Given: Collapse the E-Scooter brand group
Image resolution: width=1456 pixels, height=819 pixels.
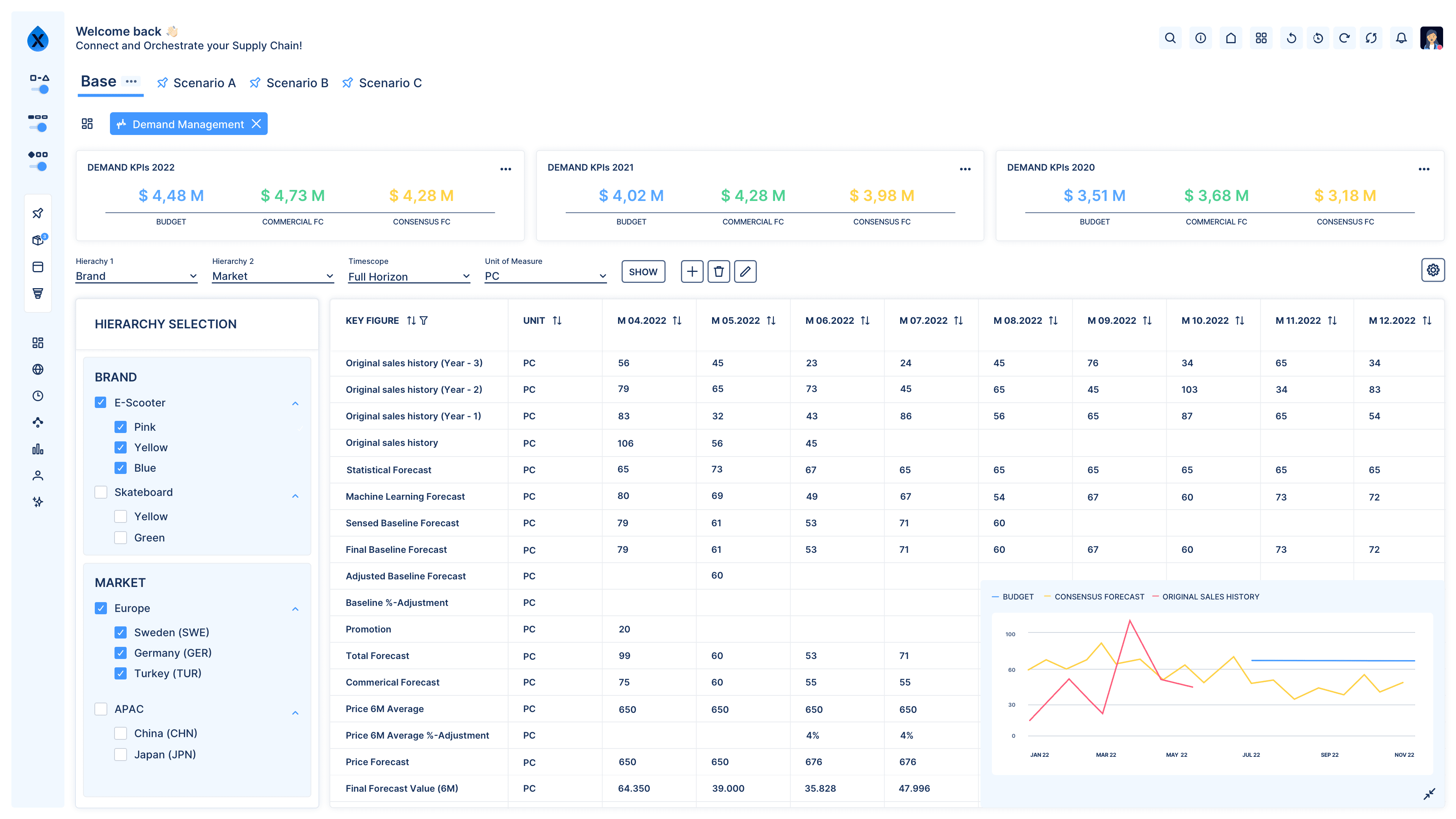Looking at the screenshot, I should 295,403.
